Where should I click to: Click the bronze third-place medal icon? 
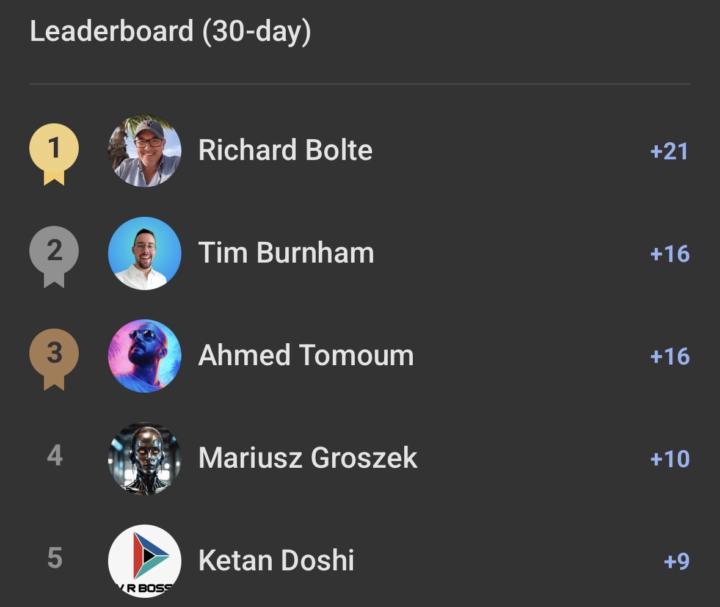coord(54,356)
